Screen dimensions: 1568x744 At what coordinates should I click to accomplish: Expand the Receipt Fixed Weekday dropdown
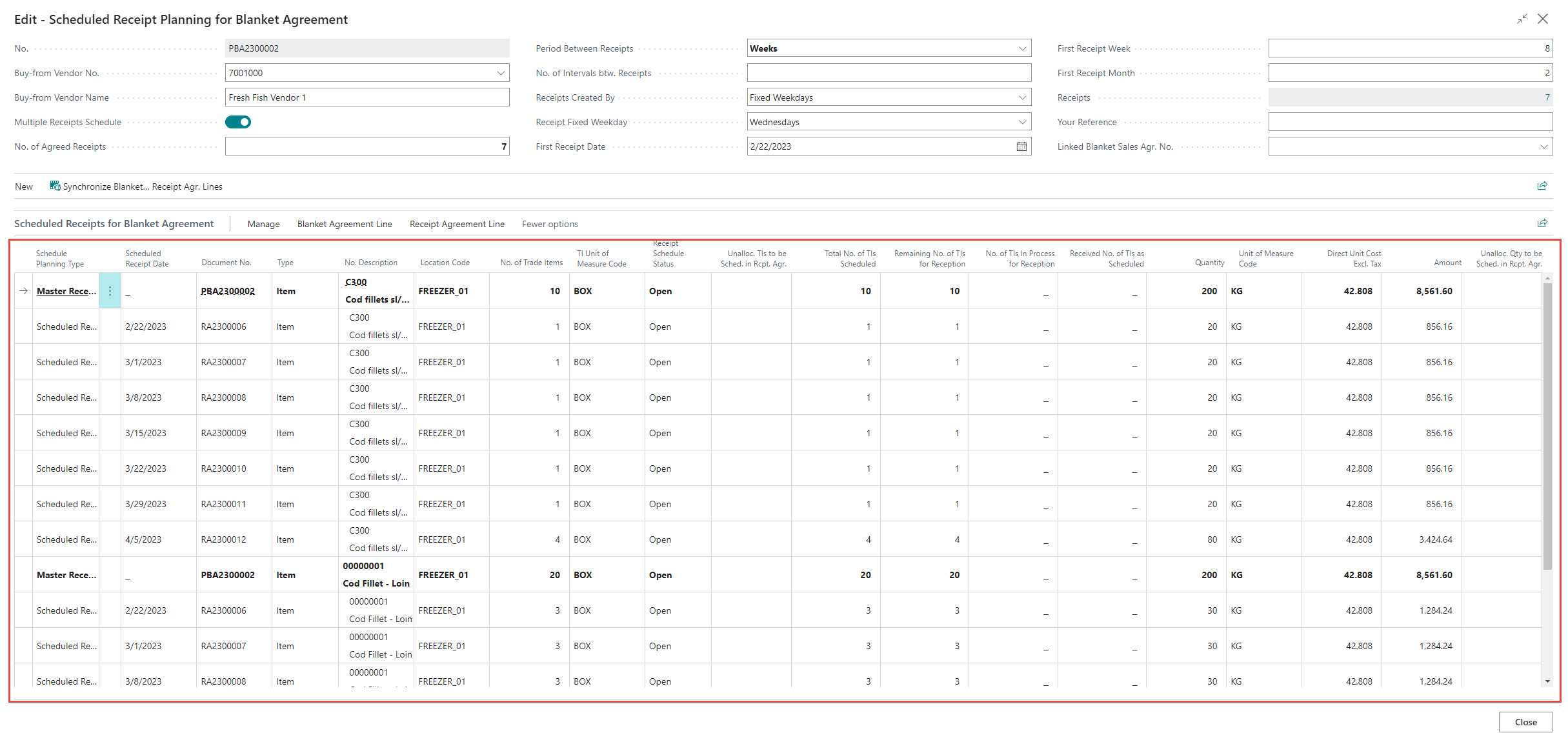click(1022, 122)
